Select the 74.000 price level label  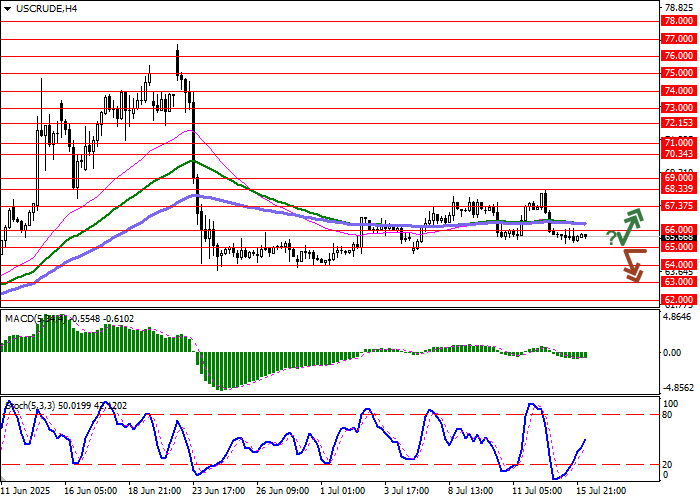(679, 91)
